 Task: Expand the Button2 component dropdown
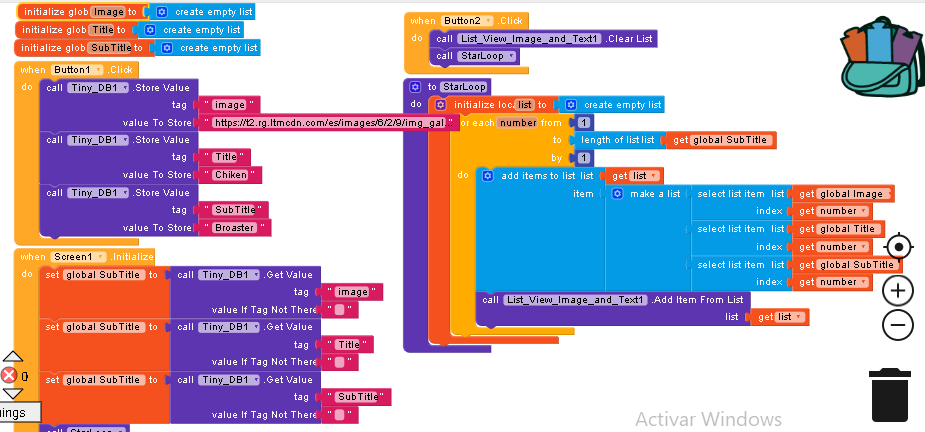pos(490,20)
